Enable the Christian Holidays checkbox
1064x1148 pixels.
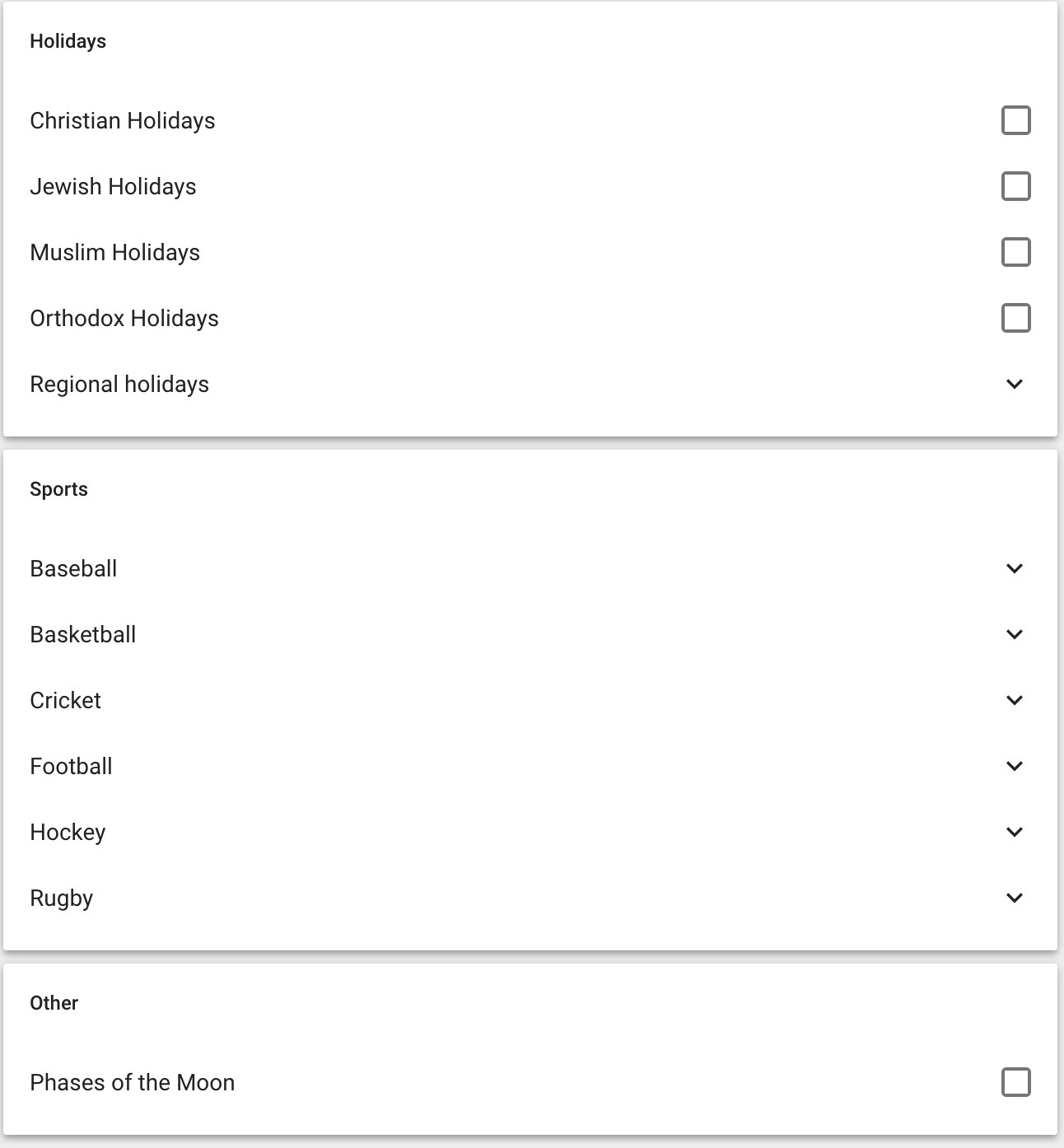click(1015, 120)
